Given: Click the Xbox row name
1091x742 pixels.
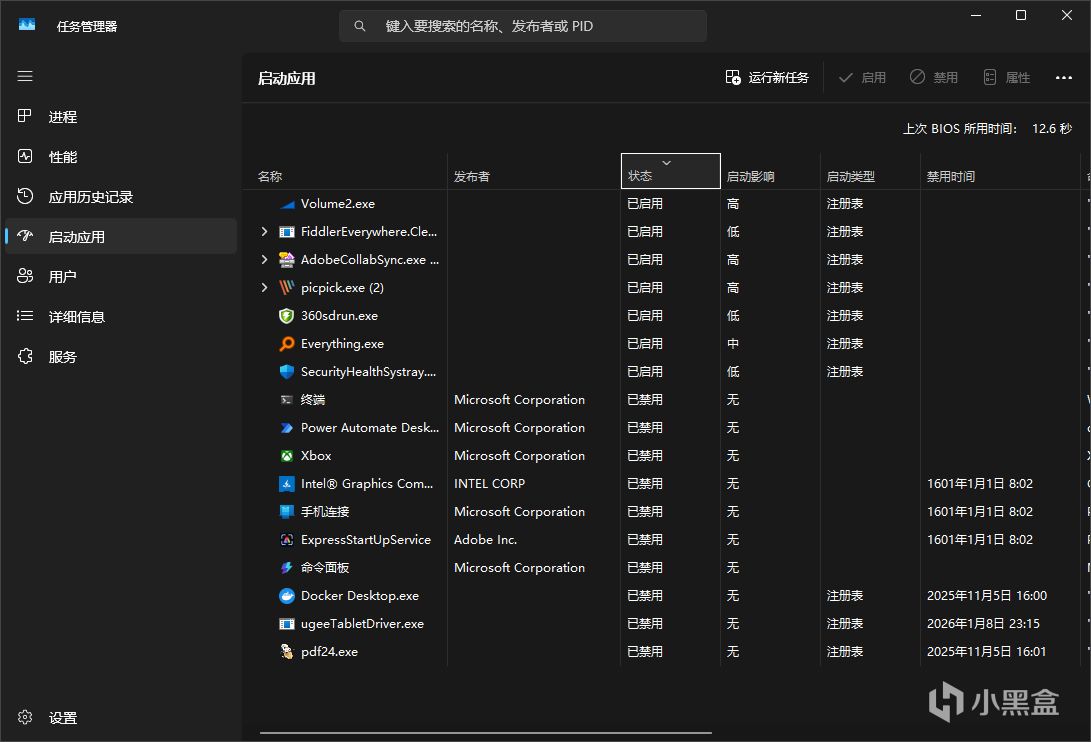Looking at the screenshot, I should click(316, 456).
